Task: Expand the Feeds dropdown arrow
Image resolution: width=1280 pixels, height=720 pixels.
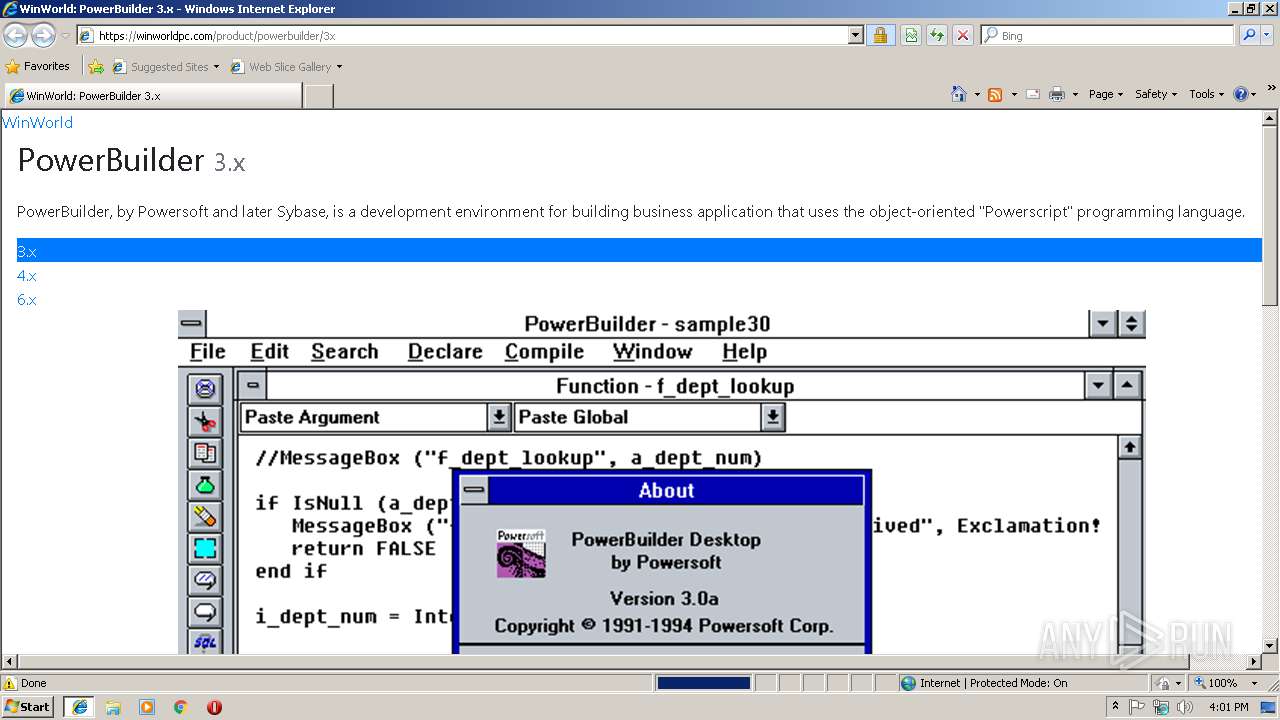Action: pyautogui.click(x=1014, y=95)
